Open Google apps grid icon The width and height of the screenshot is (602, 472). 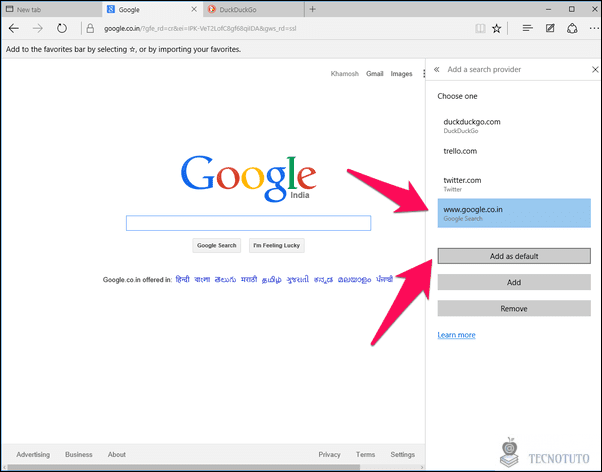(x=424, y=74)
